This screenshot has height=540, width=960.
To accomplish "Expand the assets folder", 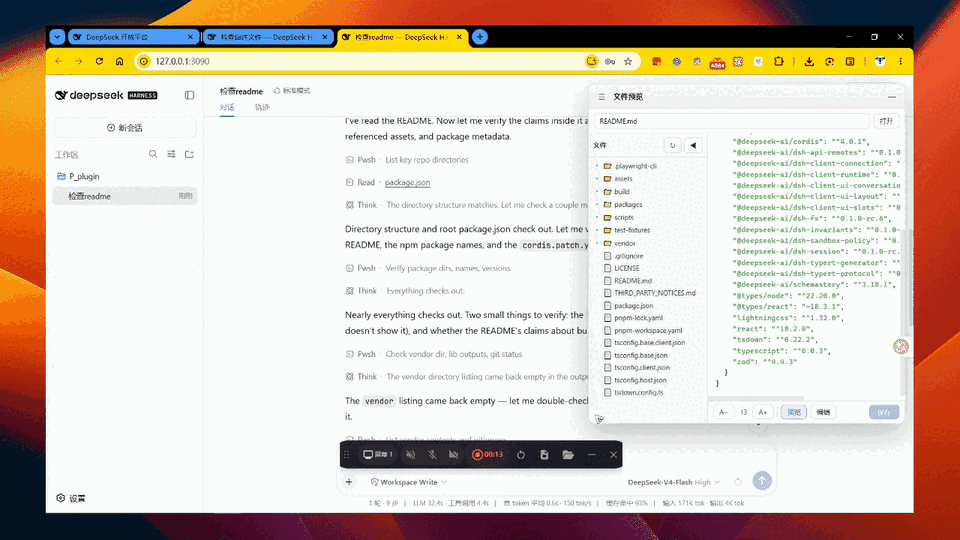I will [597, 179].
